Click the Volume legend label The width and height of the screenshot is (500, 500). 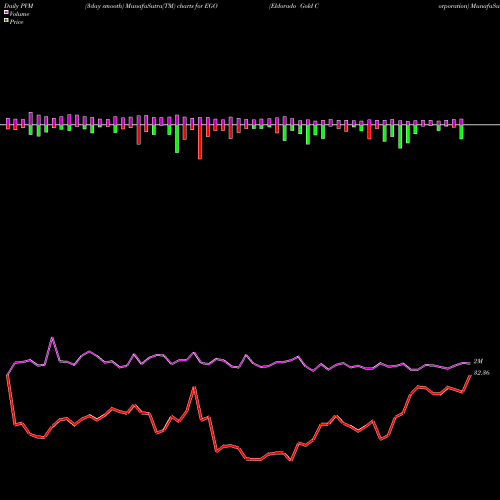(19, 14)
